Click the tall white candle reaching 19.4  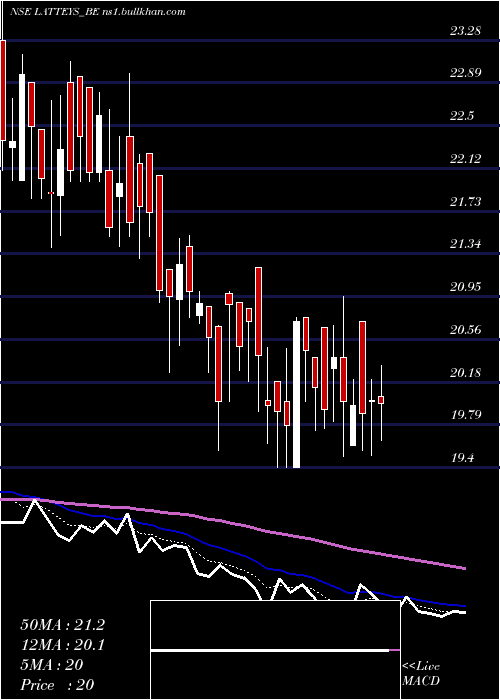296,394
